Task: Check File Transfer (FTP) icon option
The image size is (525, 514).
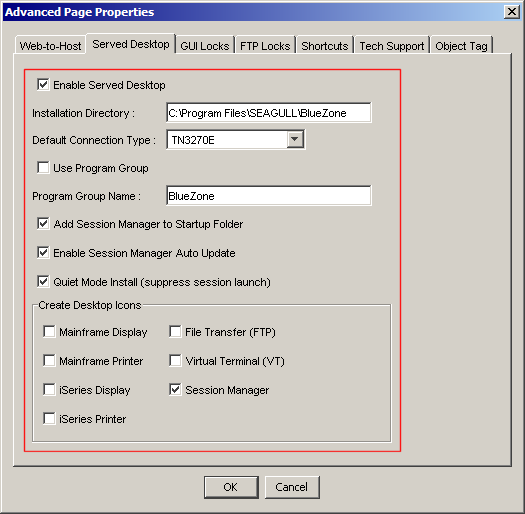Action: pyautogui.click(x=175, y=332)
